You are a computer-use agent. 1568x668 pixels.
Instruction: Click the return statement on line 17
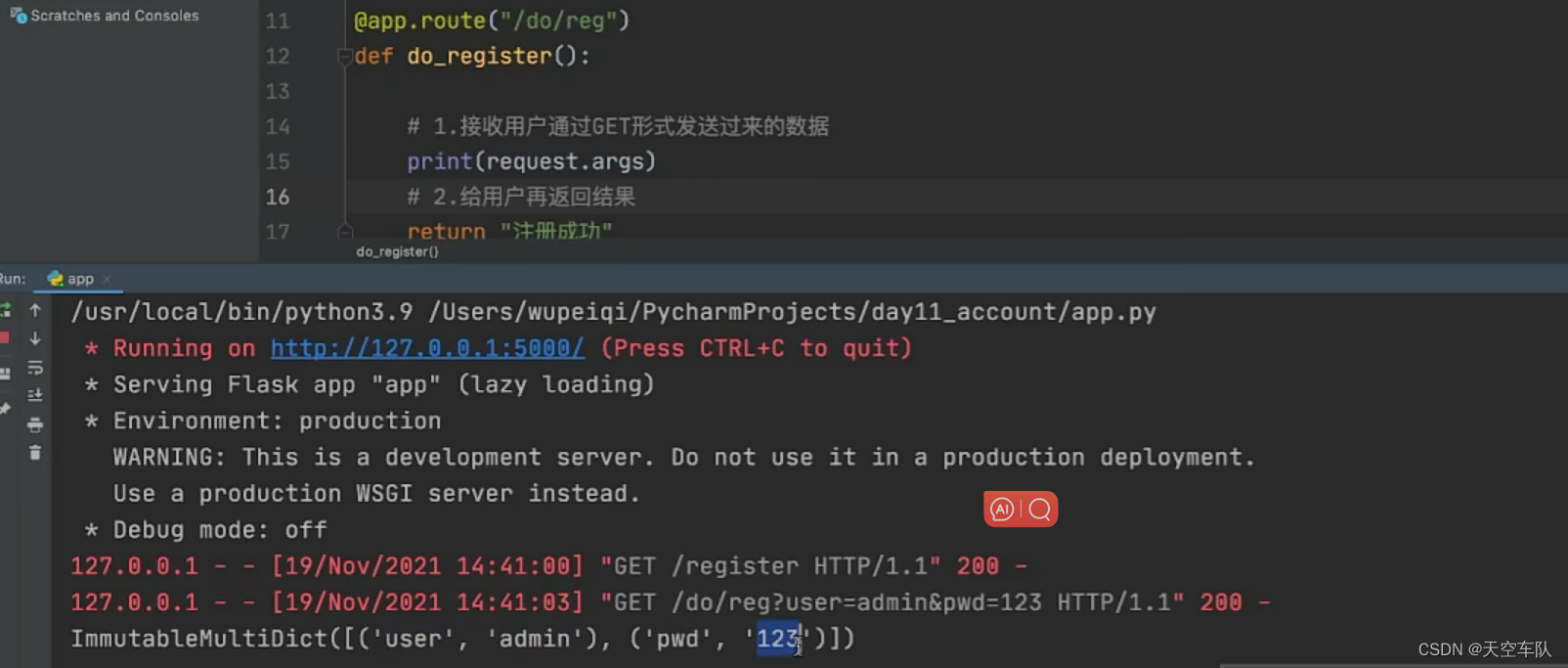509,231
